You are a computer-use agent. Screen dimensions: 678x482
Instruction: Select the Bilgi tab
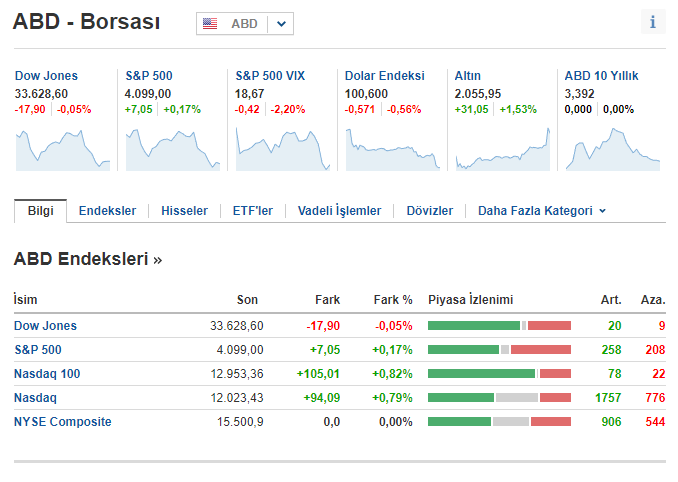(x=40, y=211)
